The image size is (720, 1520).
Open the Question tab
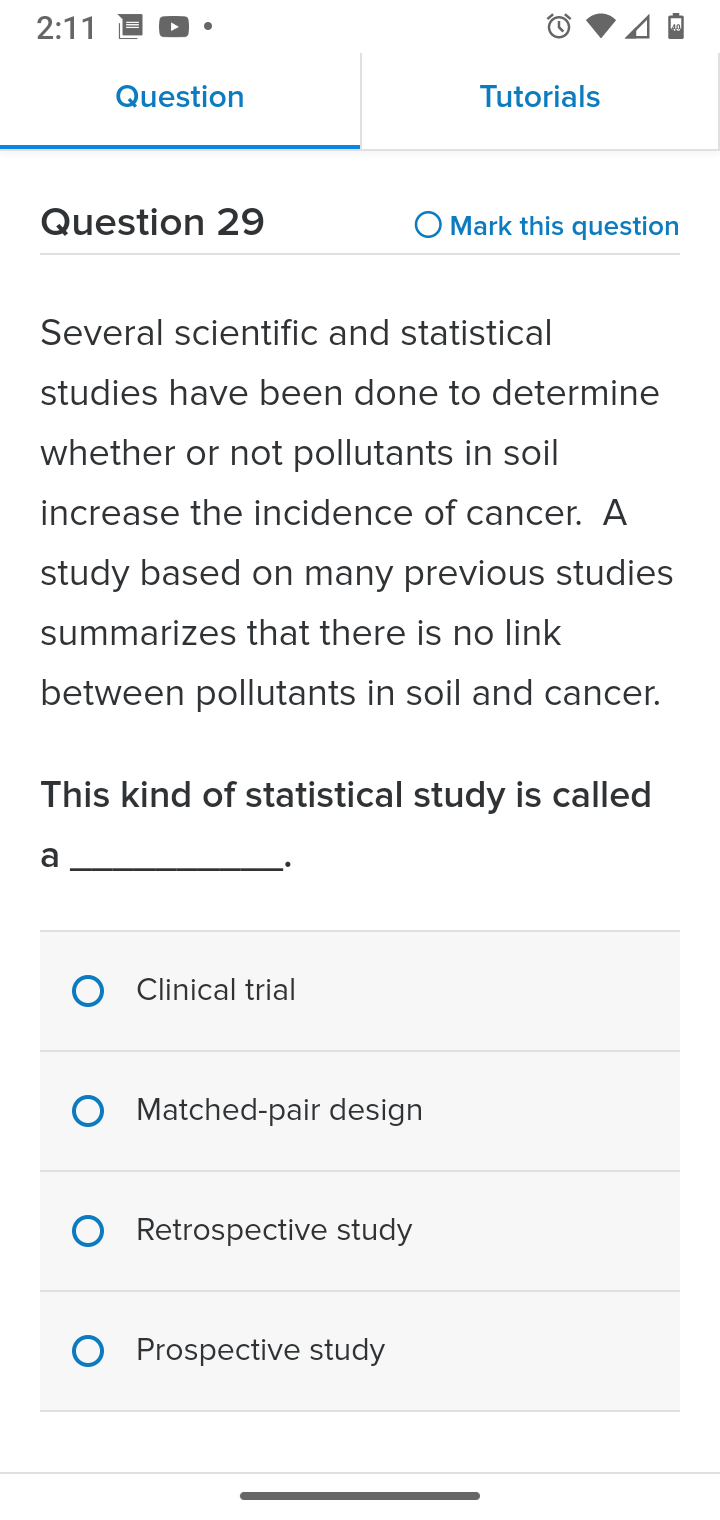point(180,99)
